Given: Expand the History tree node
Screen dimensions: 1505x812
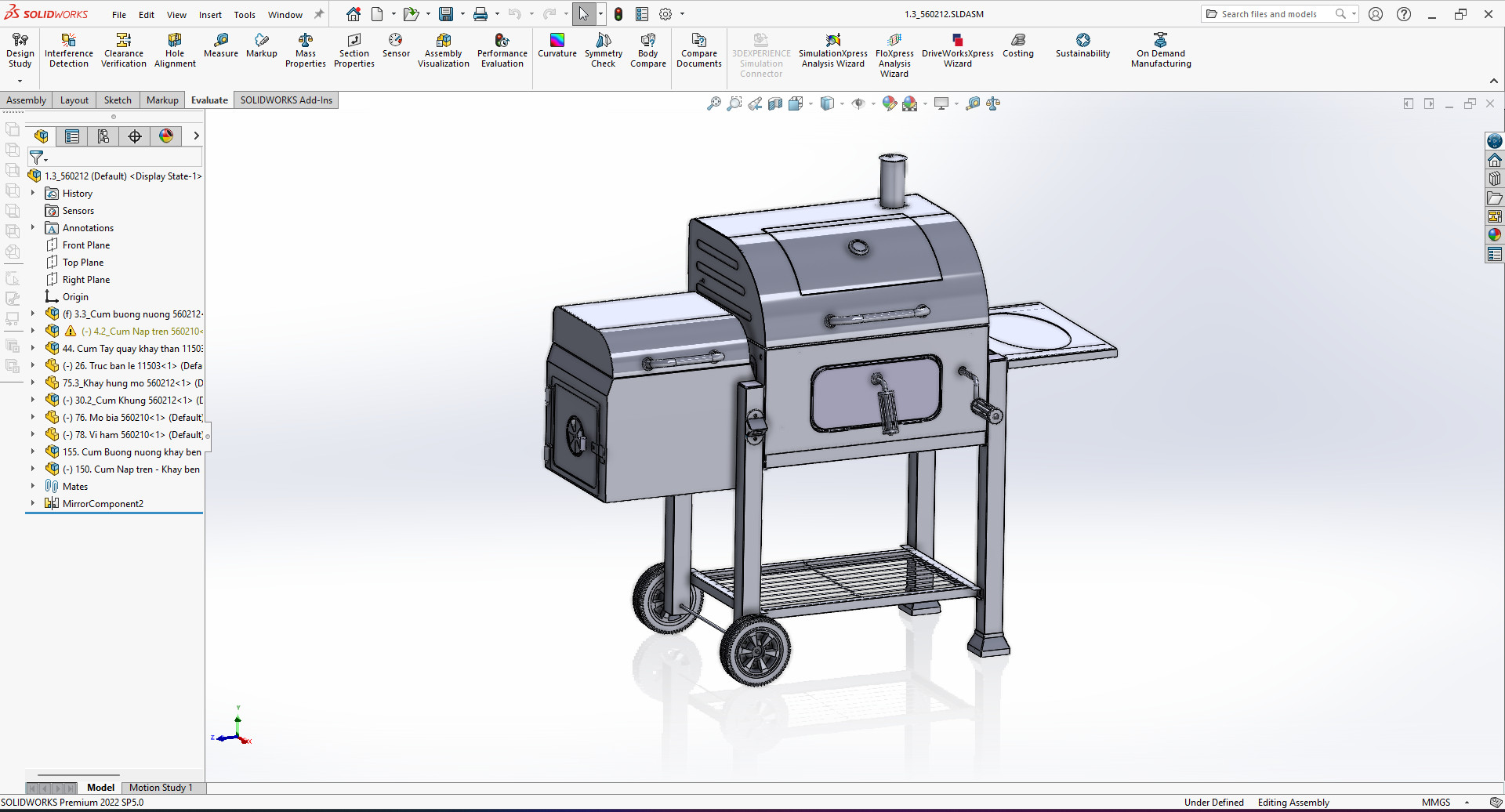Looking at the screenshot, I should tap(33, 194).
